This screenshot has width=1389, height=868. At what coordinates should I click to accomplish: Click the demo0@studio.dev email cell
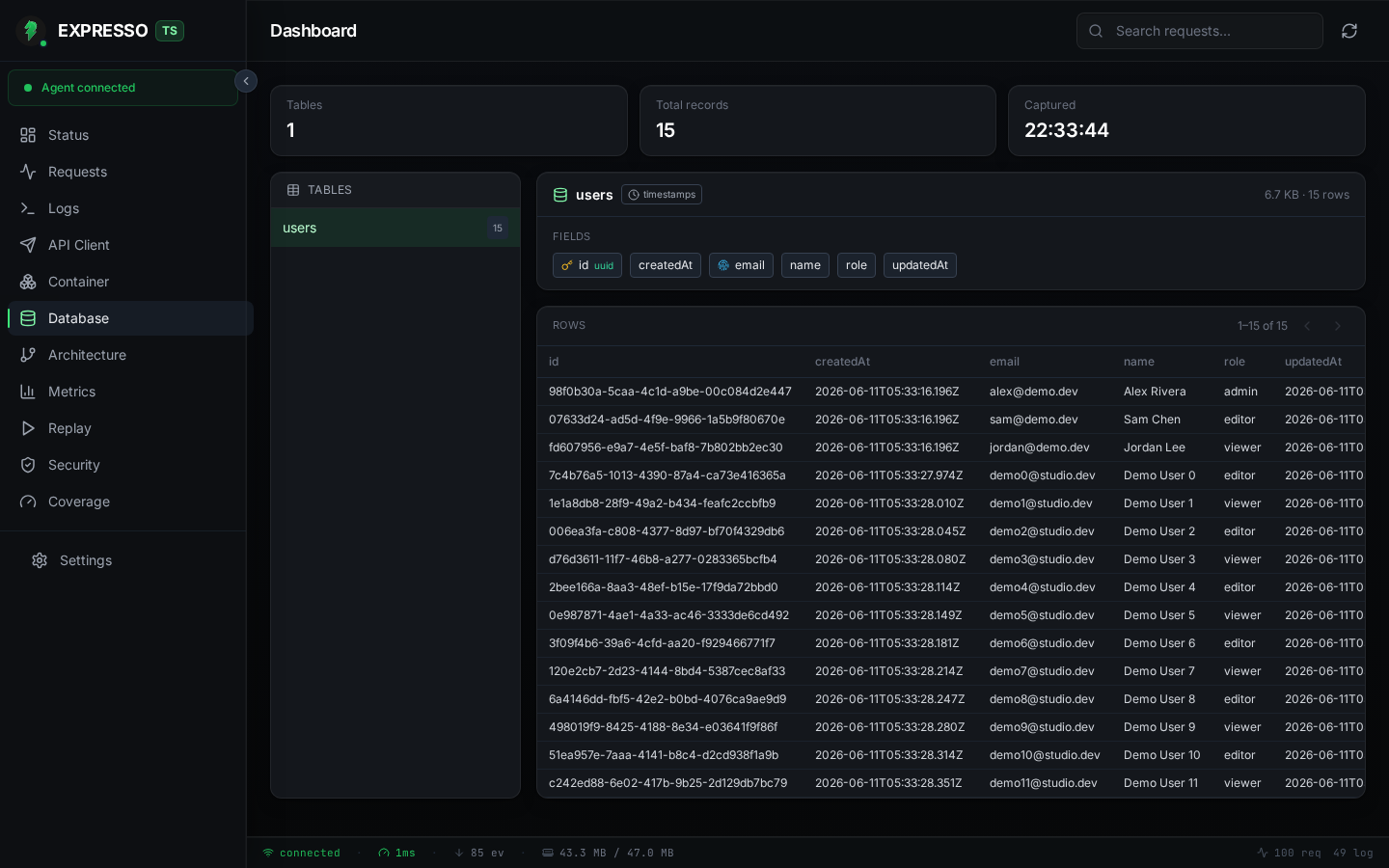(1043, 475)
